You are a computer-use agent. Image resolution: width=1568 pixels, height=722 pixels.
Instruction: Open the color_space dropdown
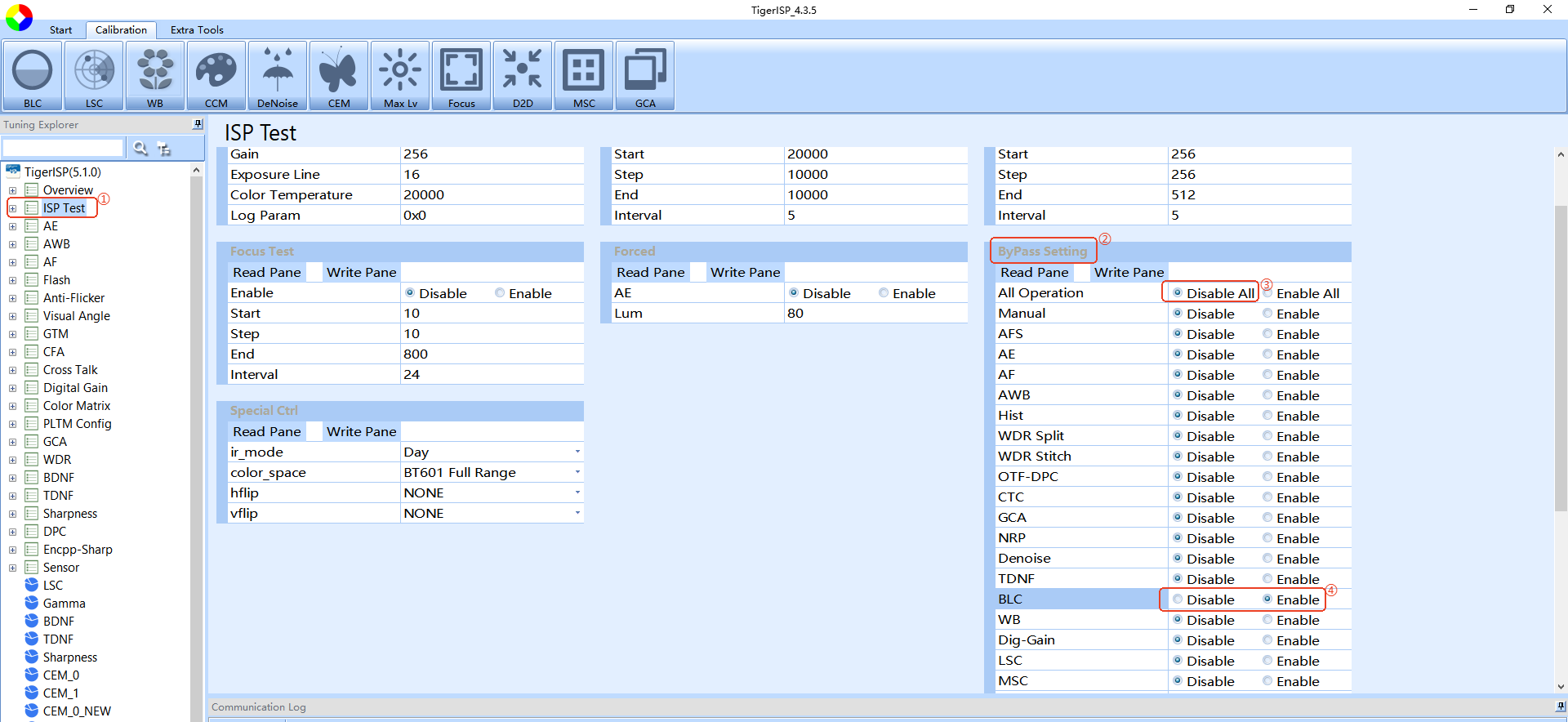coord(577,472)
